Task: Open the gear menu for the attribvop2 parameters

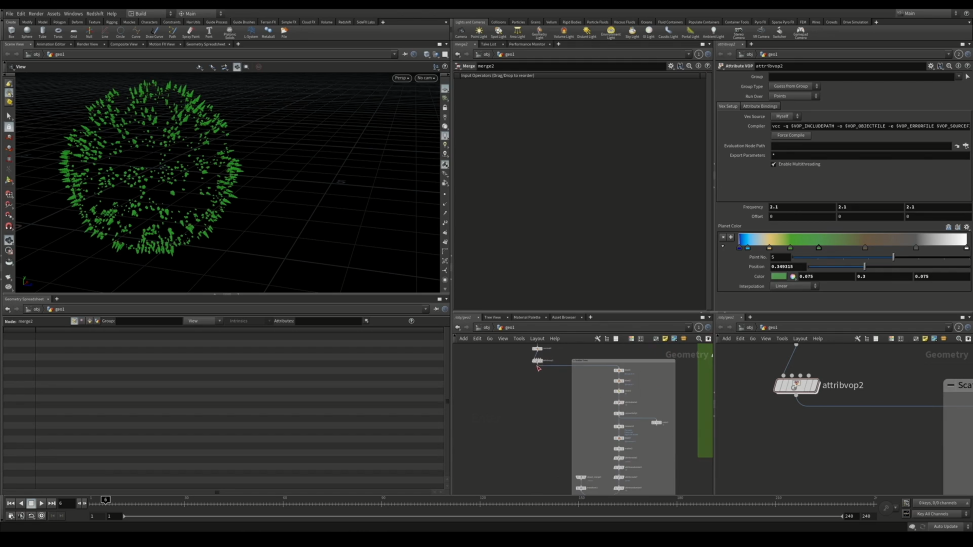Action: pyautogui.click(x=930, y=66)
